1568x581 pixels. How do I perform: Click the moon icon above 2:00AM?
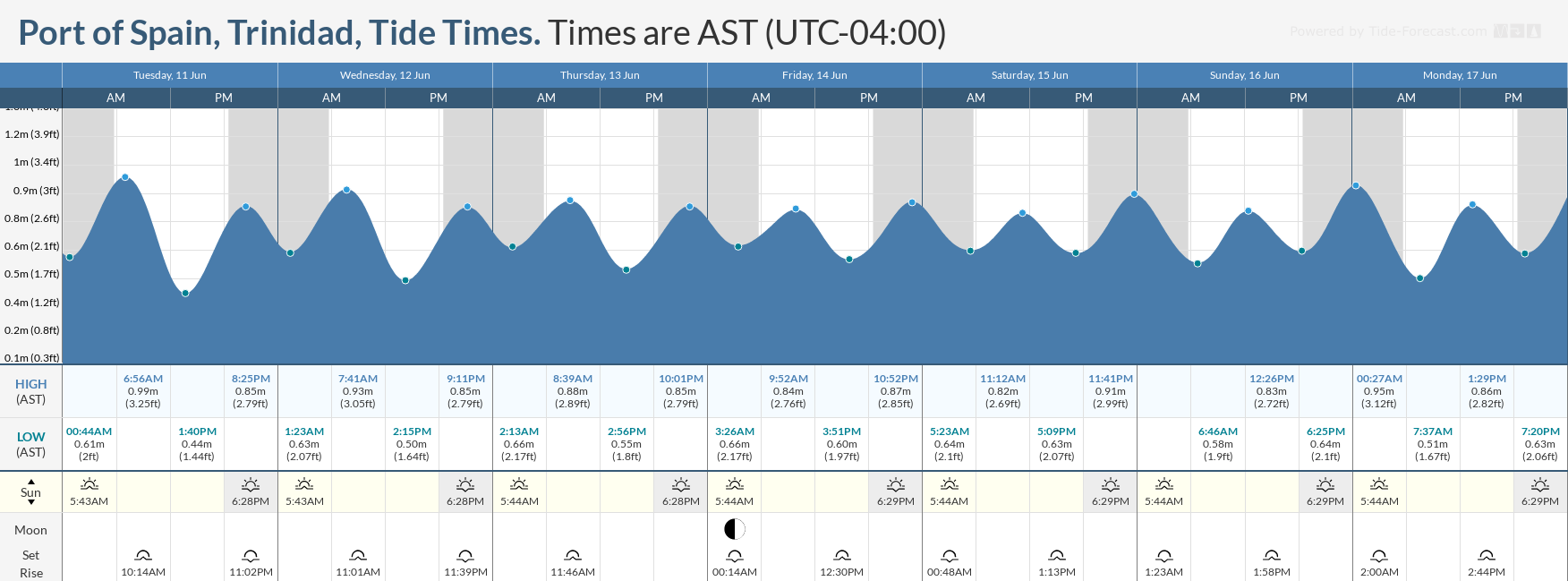(1379, 556)
